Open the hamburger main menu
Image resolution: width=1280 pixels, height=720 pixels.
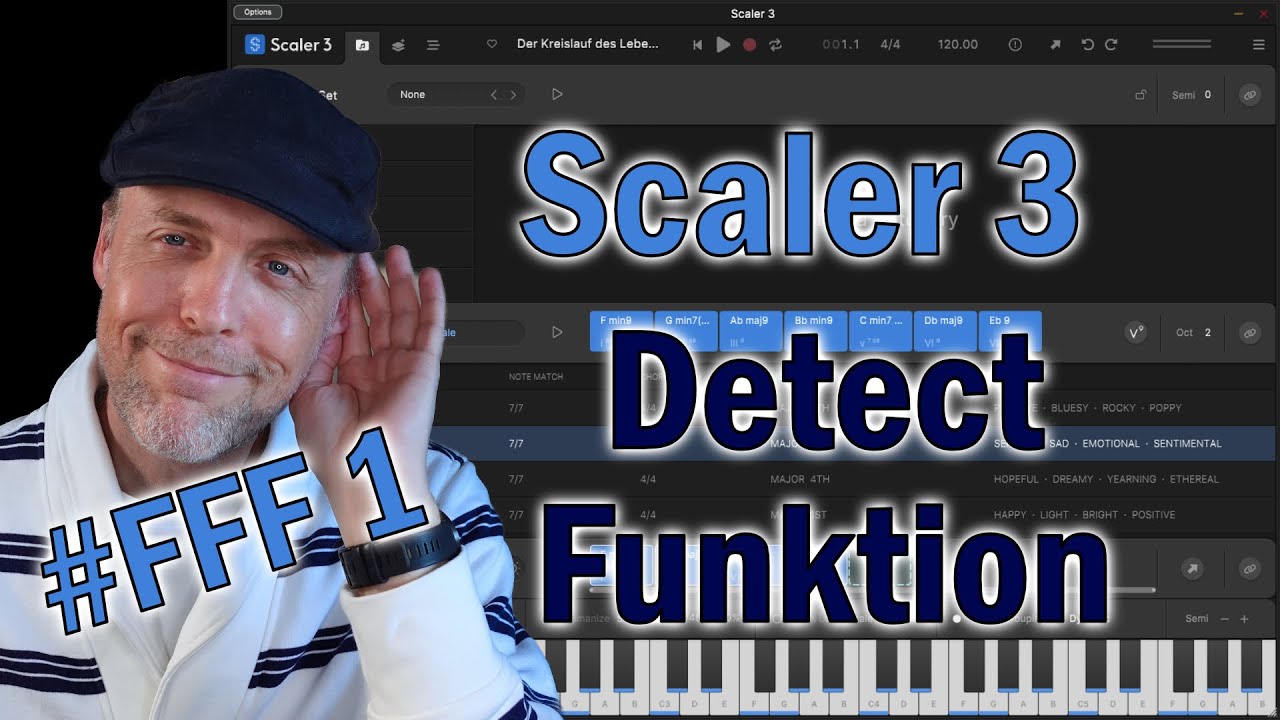(x=1259, y=45)
